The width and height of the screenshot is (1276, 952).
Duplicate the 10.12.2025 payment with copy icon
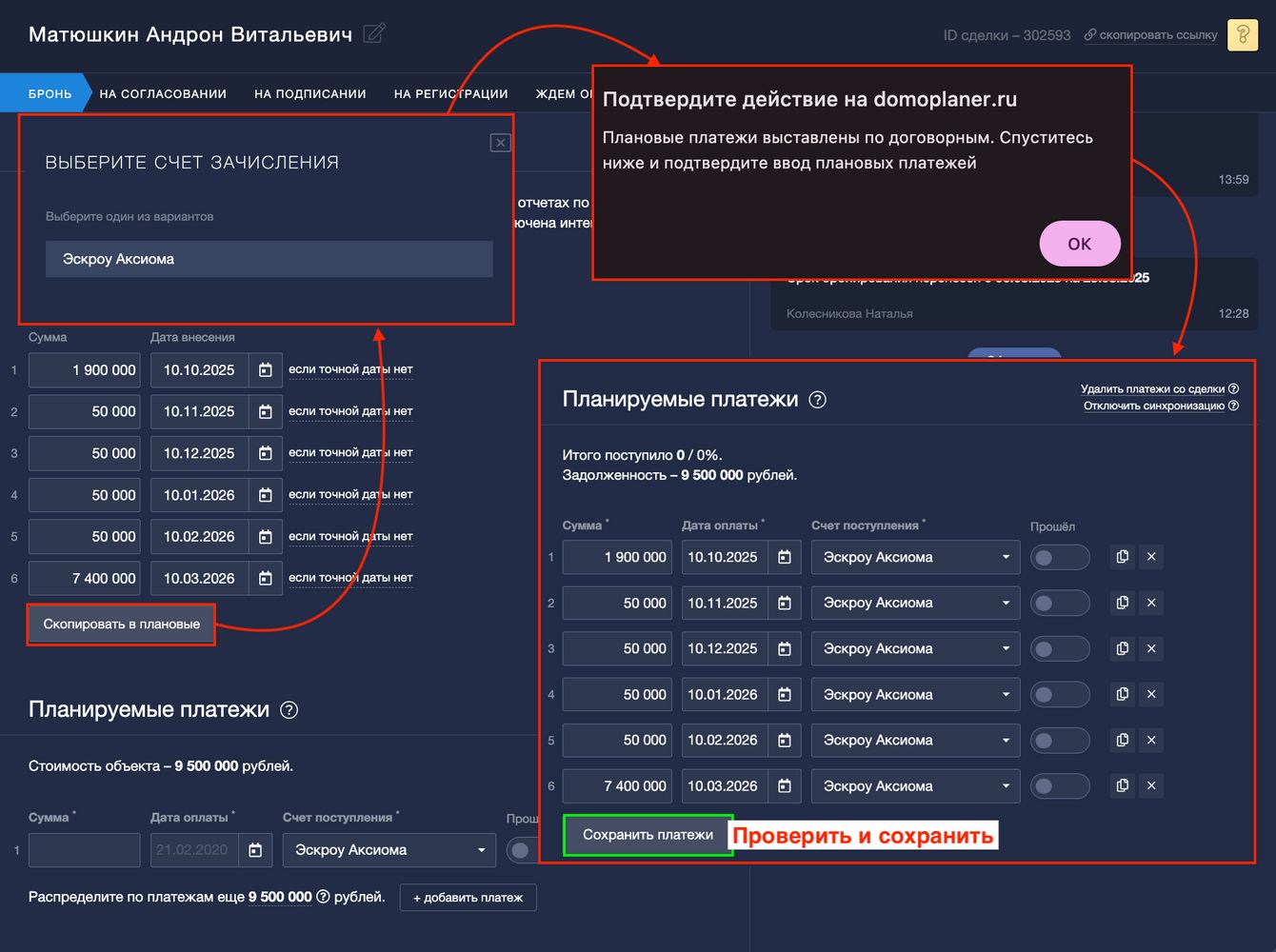(1123, 648)
